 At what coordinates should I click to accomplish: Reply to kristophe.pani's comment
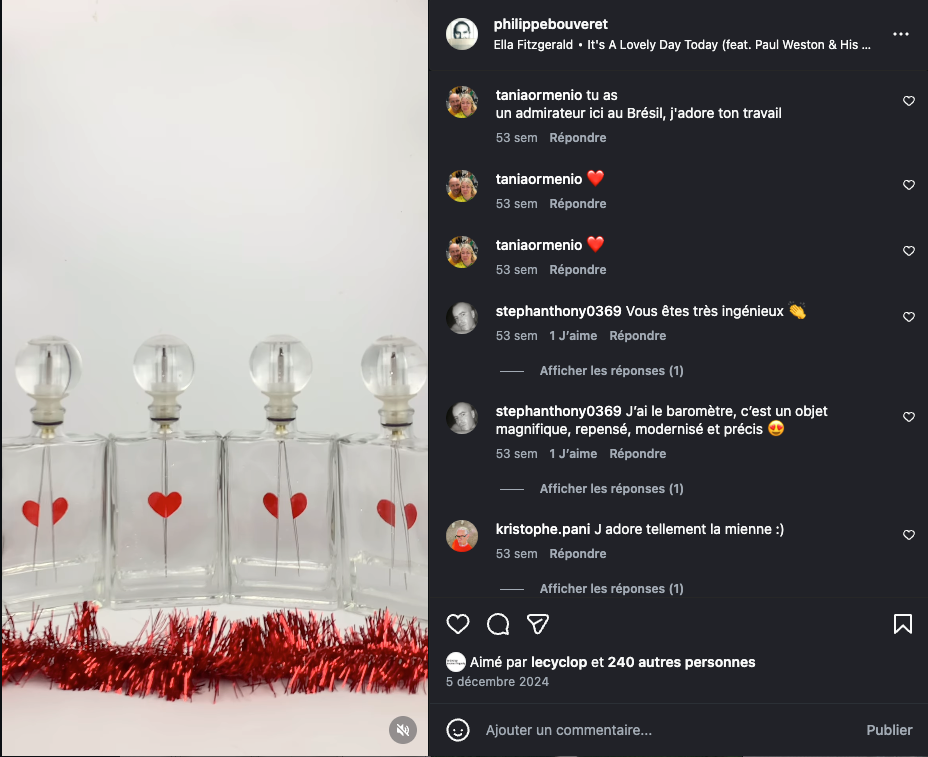point(578,553)
